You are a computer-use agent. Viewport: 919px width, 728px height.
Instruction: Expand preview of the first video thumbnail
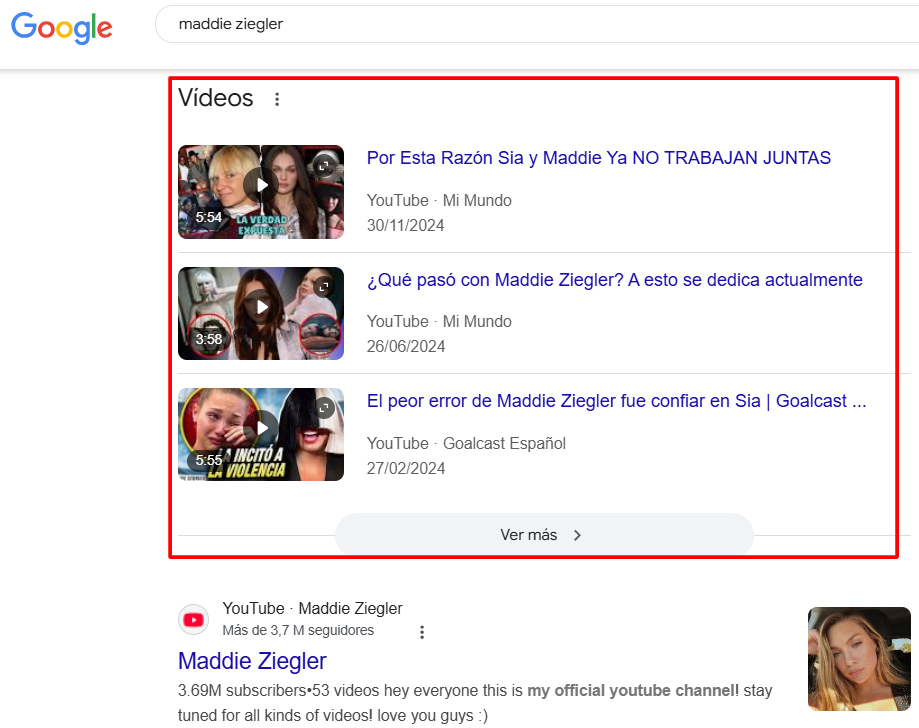coord(323,166)
